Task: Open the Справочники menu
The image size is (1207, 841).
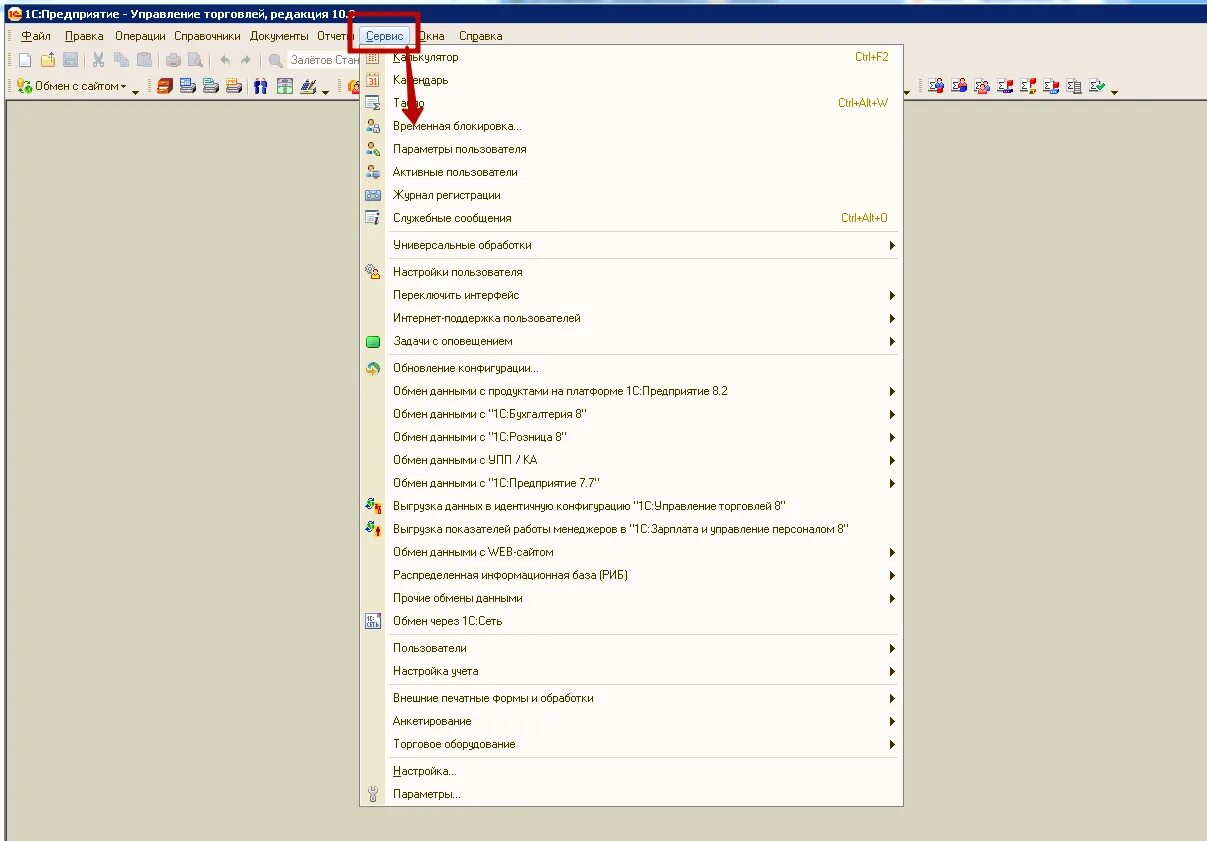Action: tap(208, 36)
